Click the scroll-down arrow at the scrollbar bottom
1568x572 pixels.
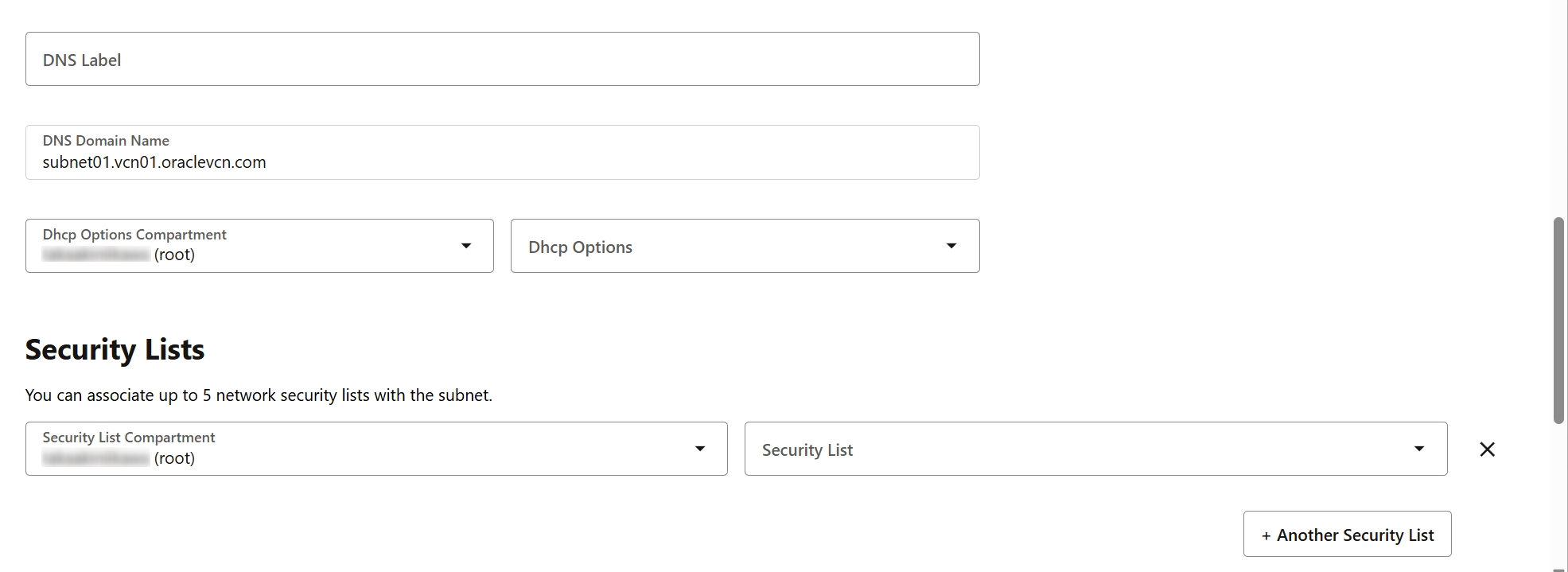1559,569
